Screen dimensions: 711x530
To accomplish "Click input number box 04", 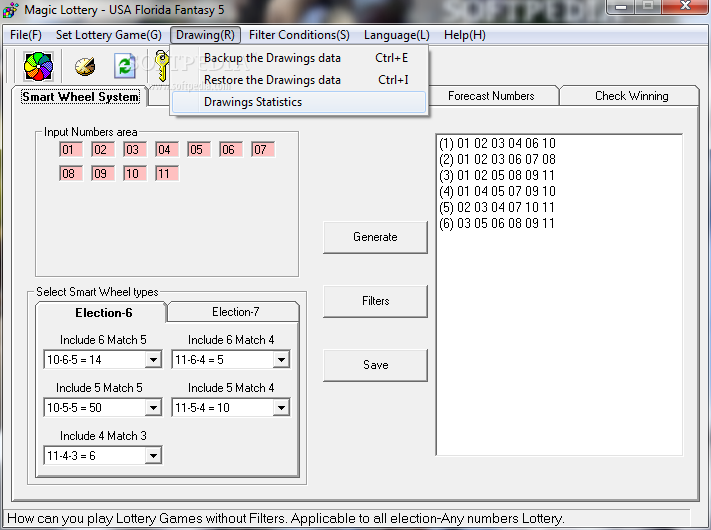I will pyautogui.click(x=167, y=150).
